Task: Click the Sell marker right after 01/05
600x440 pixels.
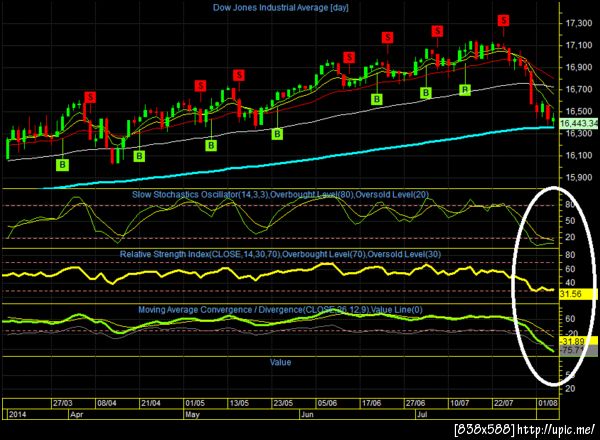Action: click(x=200, y=86)
